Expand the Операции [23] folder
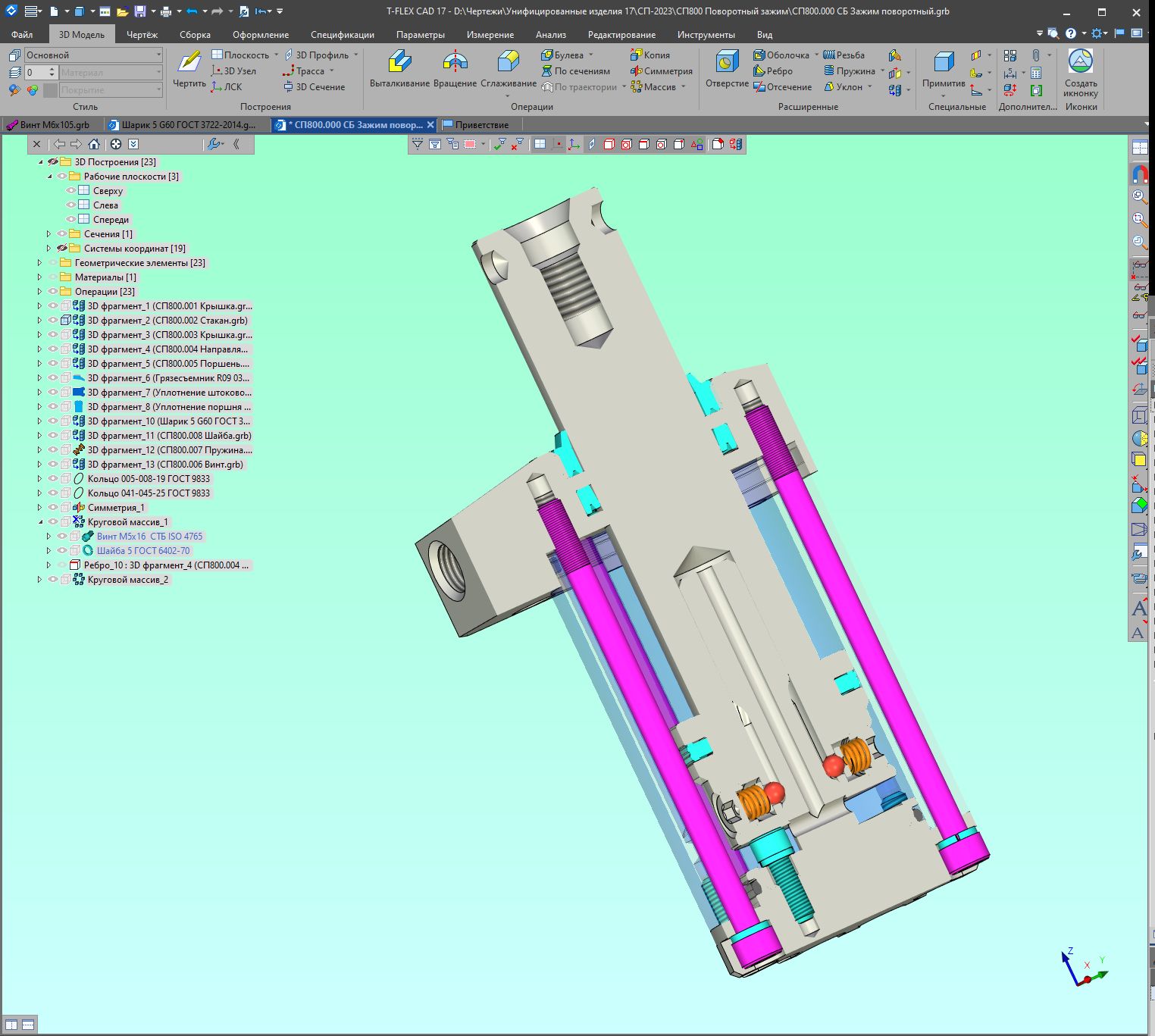 click(x=40, y=292)
